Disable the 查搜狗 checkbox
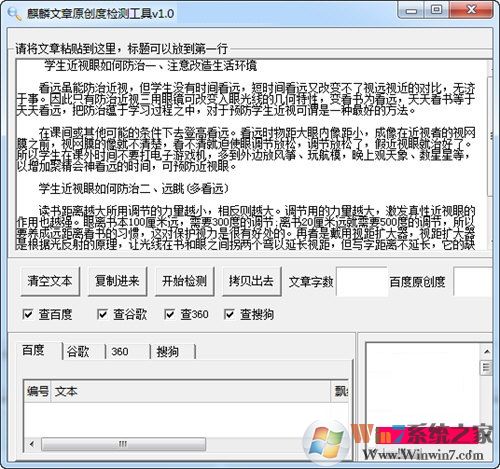The image size is (500, 469). (x=229, y=314)
